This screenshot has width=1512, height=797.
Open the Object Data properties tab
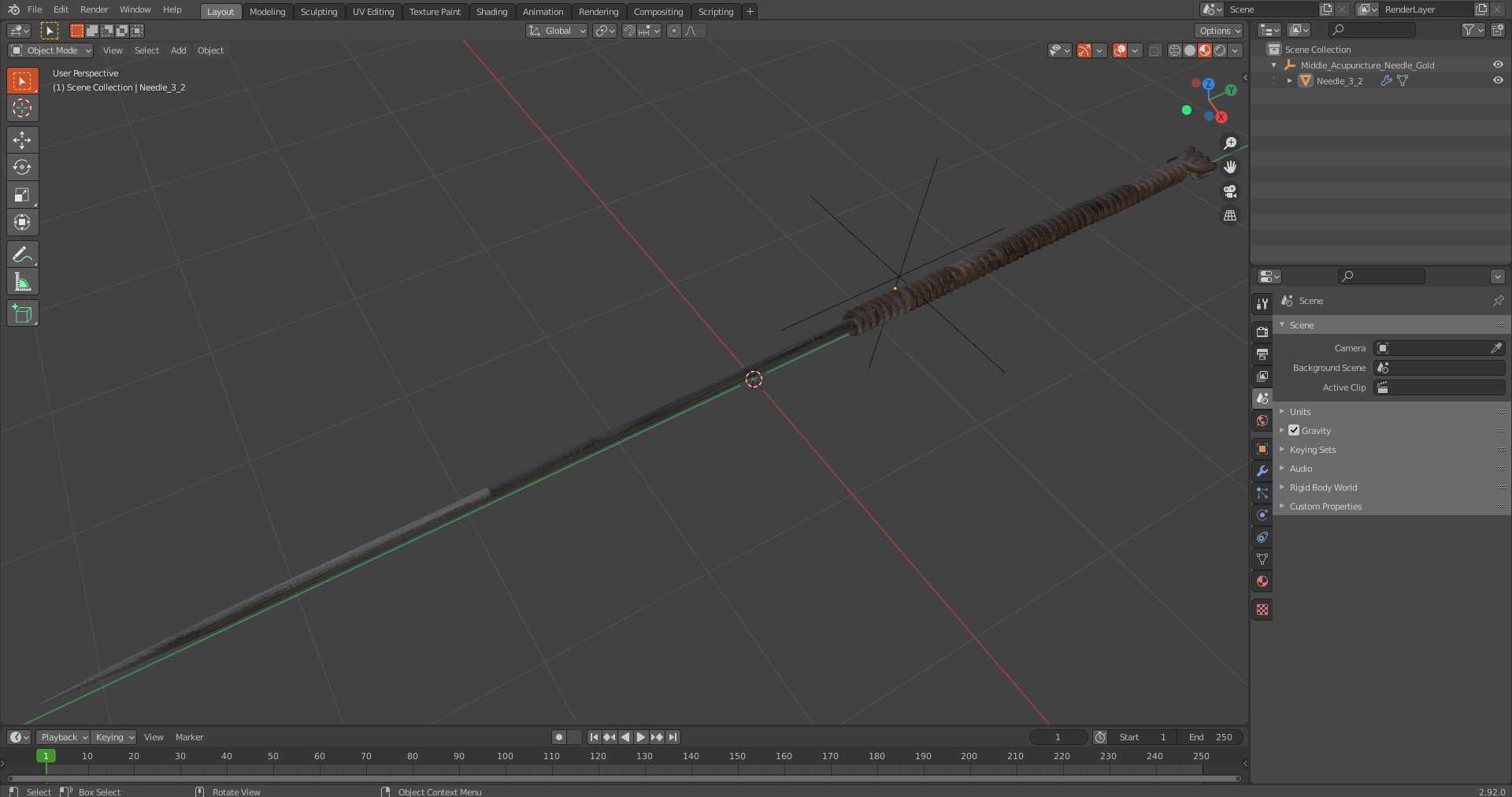pyautogui.click(x=1262, y=559)
